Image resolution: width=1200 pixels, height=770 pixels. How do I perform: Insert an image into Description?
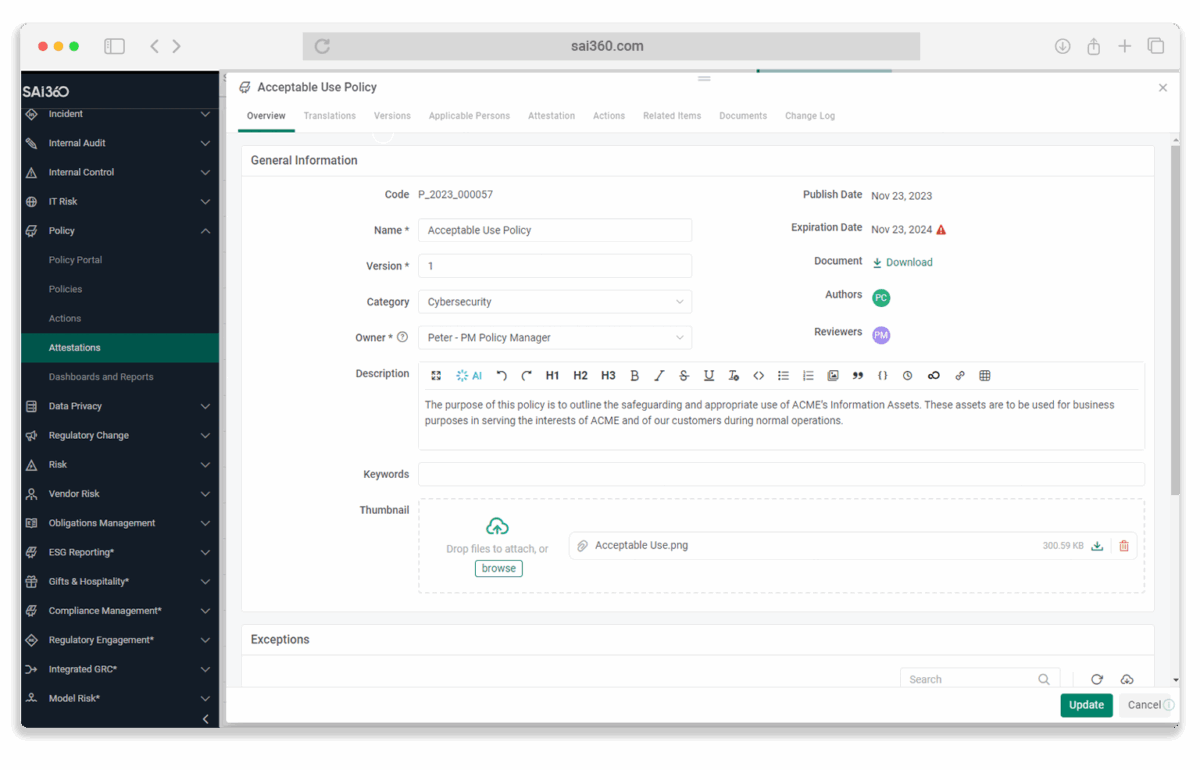tap(833, 376)
